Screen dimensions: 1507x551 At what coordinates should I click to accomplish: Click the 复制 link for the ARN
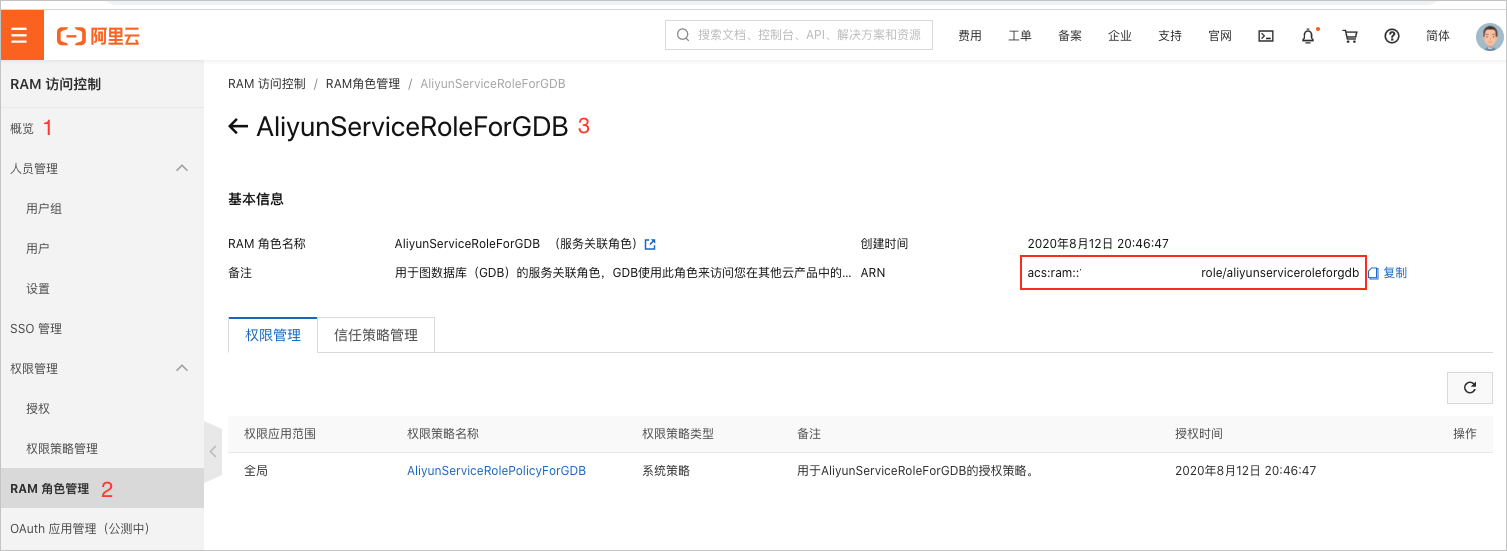click(x=1395, y=273)
